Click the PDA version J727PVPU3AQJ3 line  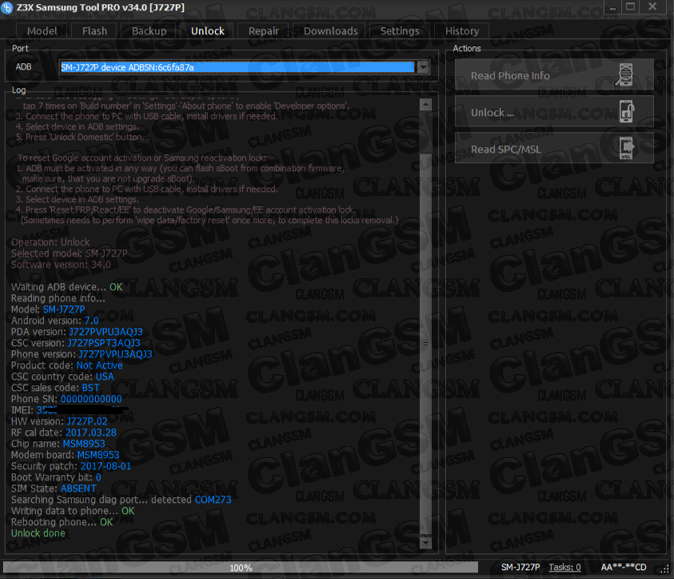[77, 331]
